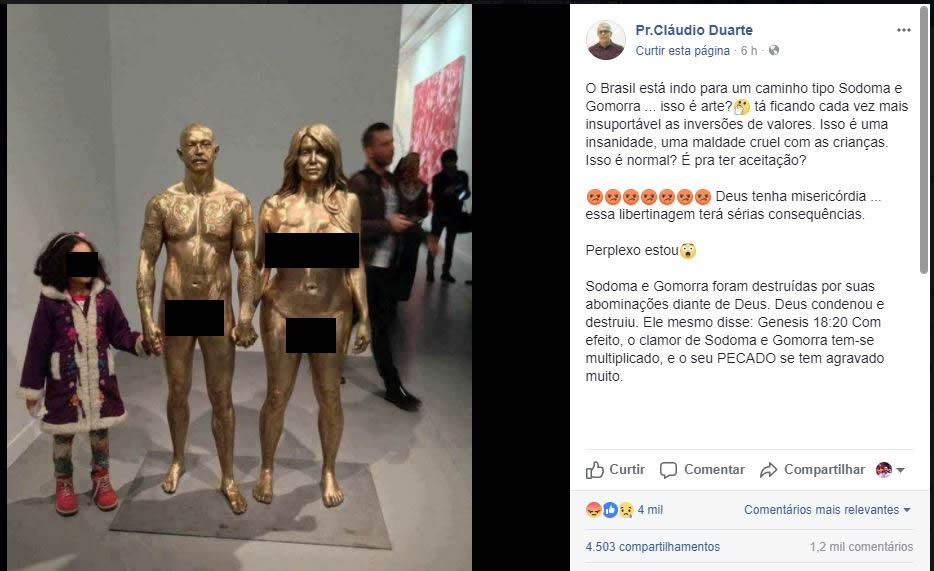934x571 pixels.
Task: Click the post scrollbar thumb
Action: [x=924, y=142]
